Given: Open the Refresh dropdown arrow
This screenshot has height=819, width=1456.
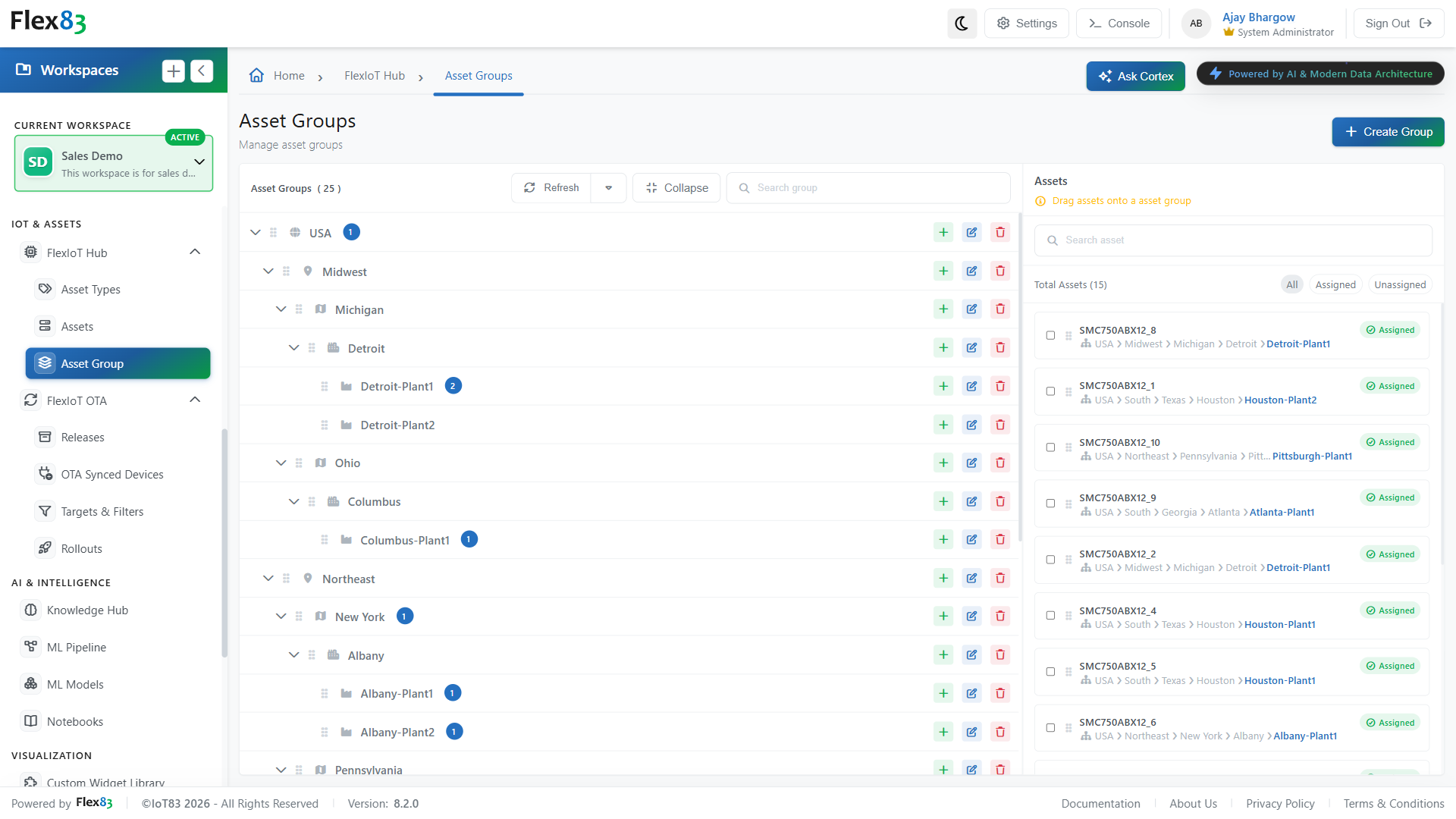Looking at the screenshot, I should click(608, 188).
